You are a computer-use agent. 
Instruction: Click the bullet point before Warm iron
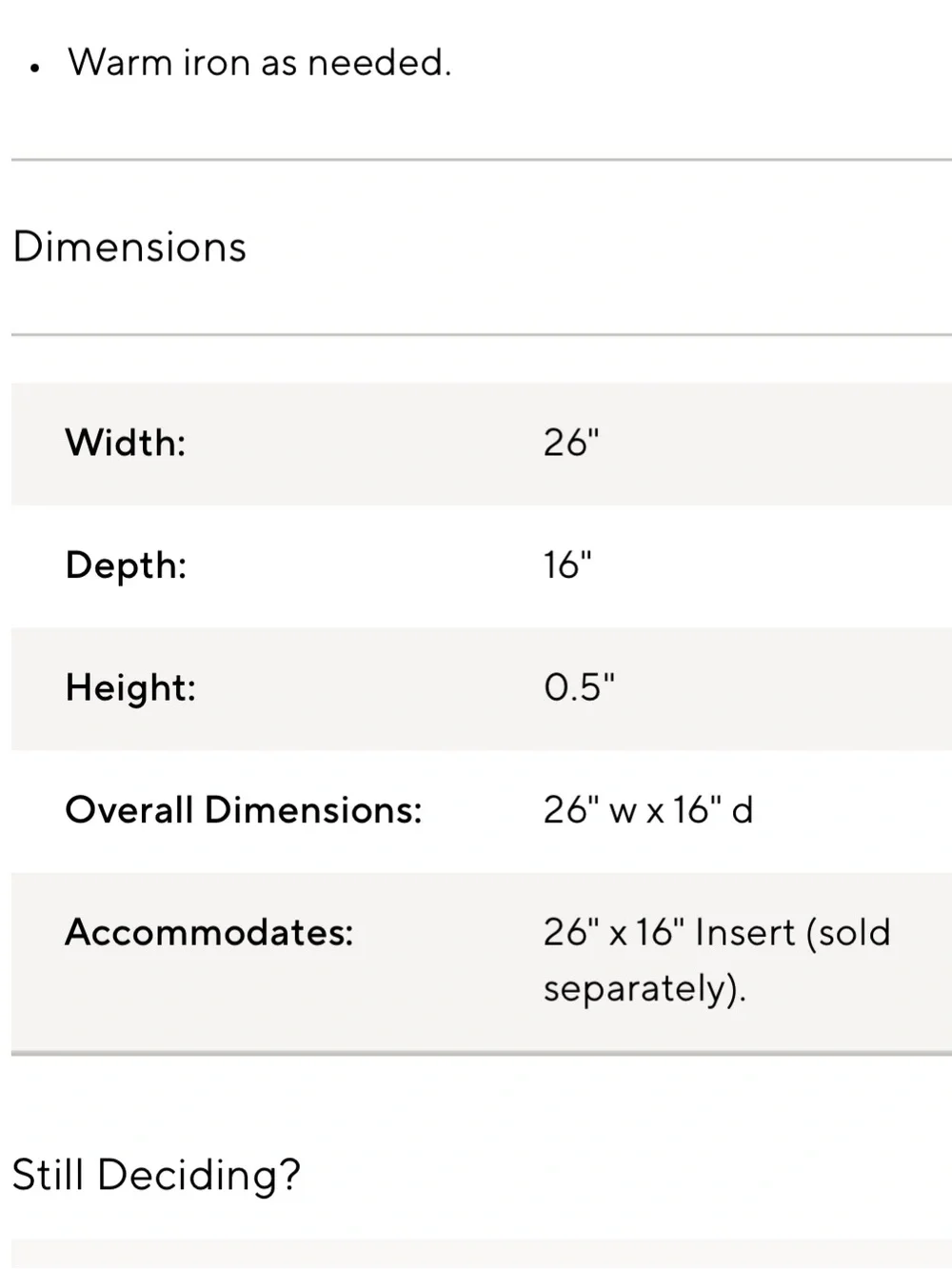(35, 69)
